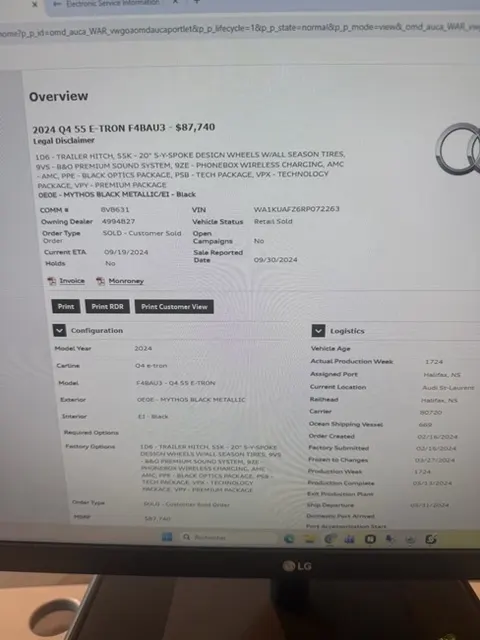480x640 pixels.
Task: Open the Monroney PDF link
Action: (x=126, y=281)
